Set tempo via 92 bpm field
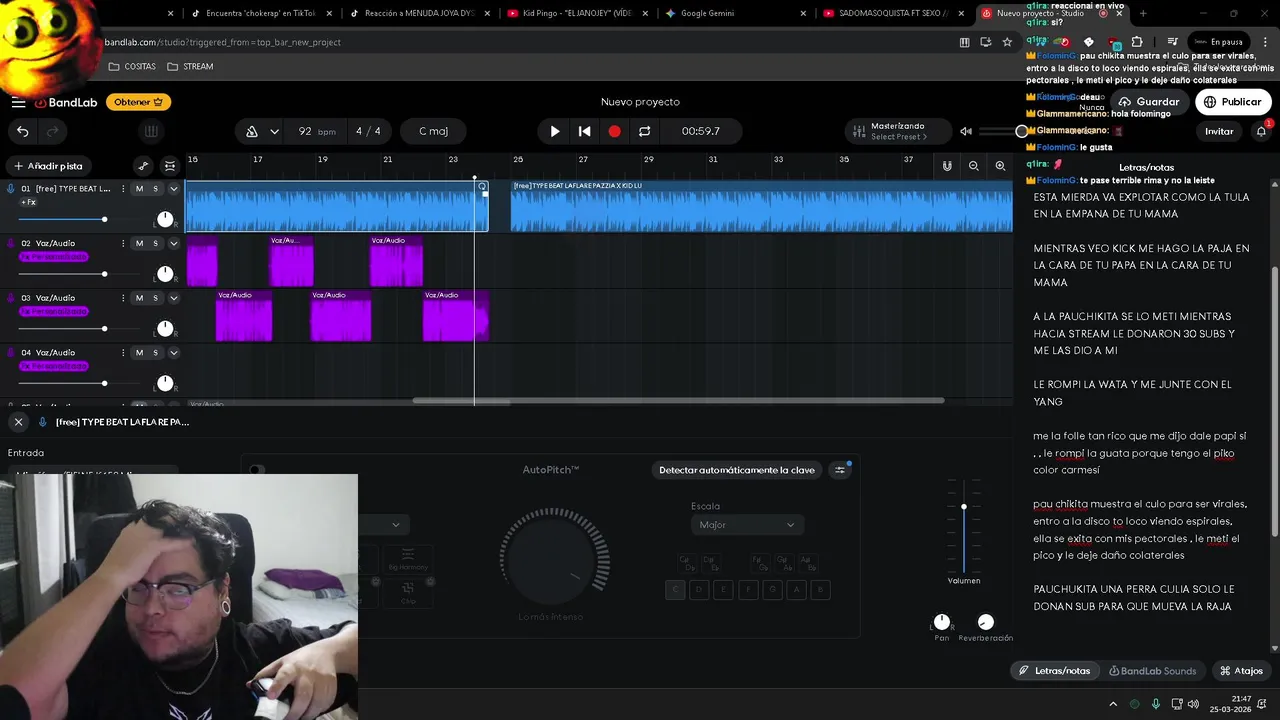The image size is (1280, 720). (x=316, y=131)
